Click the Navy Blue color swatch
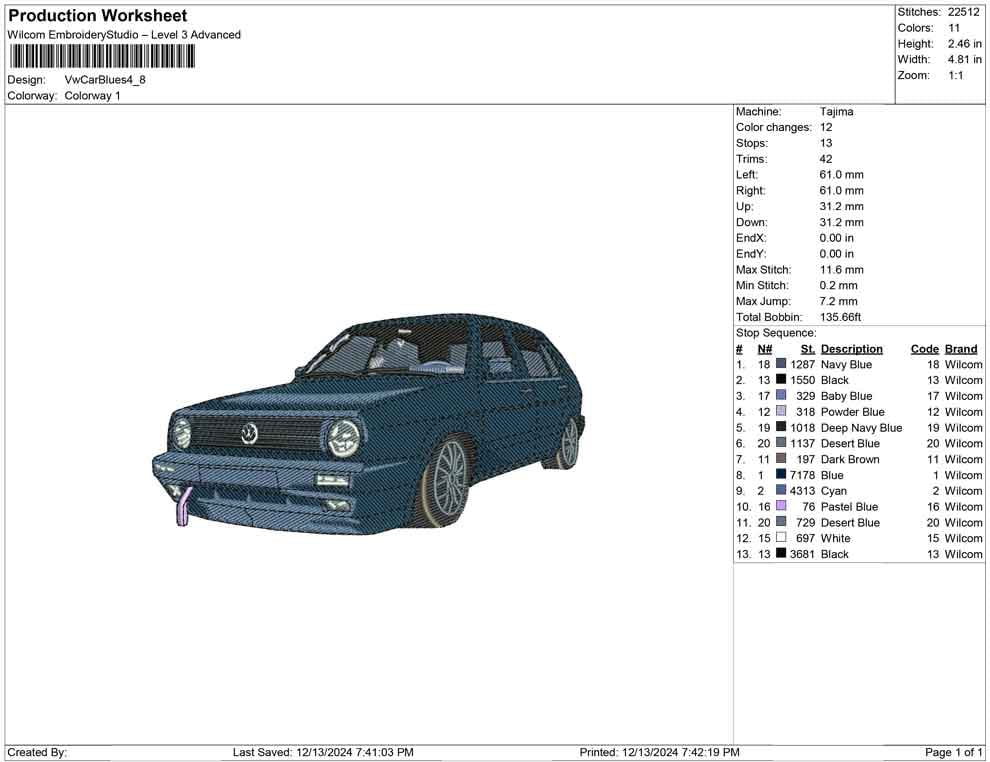The width and height of the screenshot is (990, 762). (x=781, y=364)
